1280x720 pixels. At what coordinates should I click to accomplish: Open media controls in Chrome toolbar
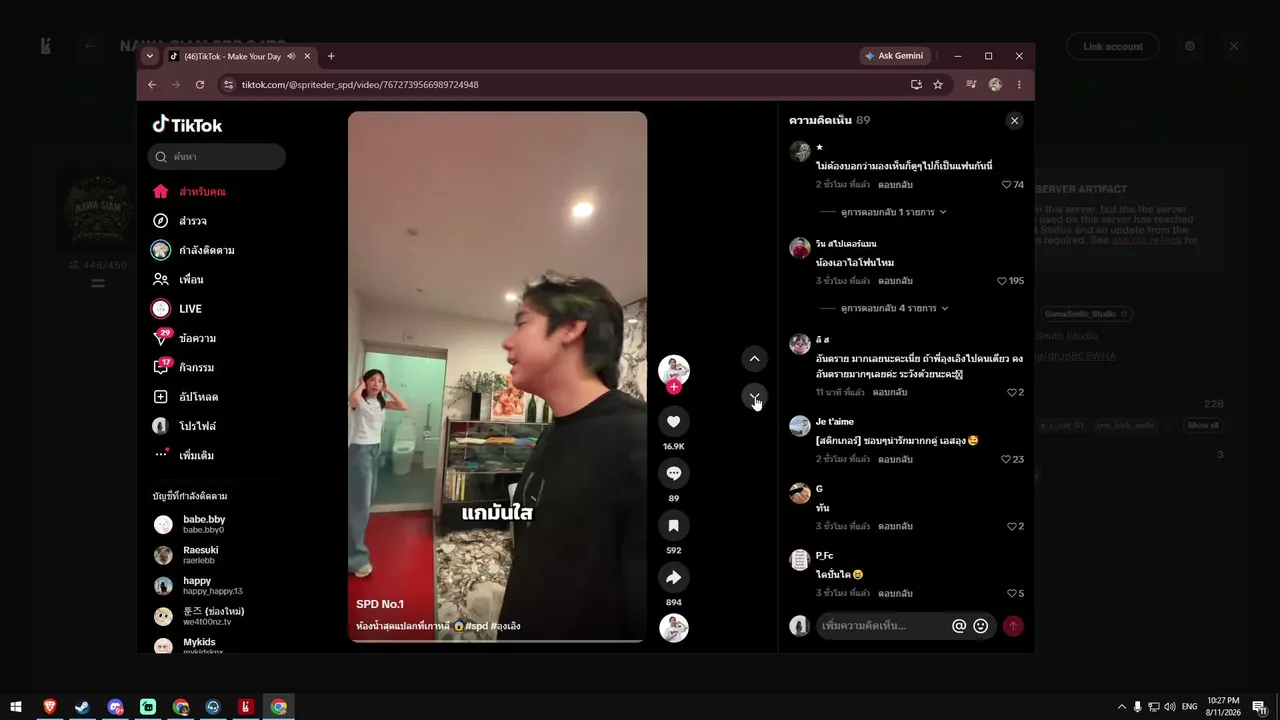pyautogui.click(x=971, y=85)
